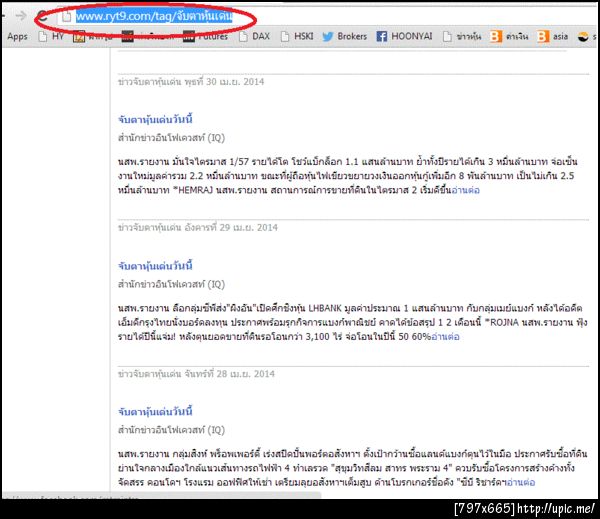Viewport: 600px width, 519px height.
Task: Open the ค่าเงิน Bloomberg bookmark
Action: coord(509,37)
